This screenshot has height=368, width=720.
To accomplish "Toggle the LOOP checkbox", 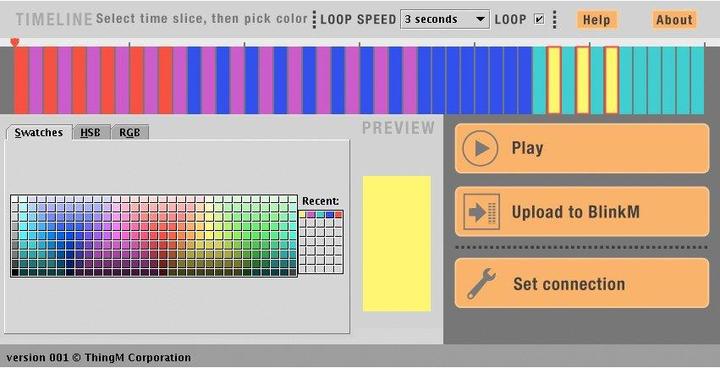I will (540, 19).
